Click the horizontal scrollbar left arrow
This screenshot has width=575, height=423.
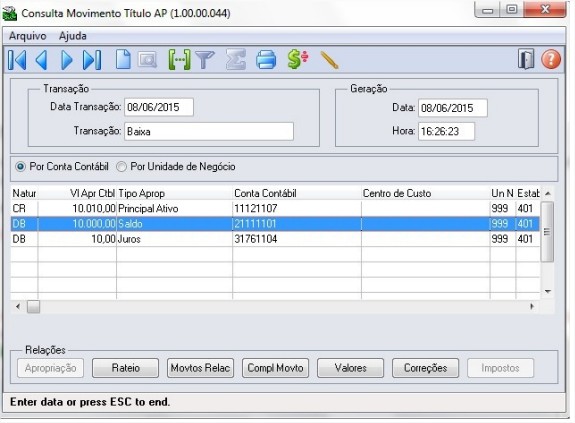pos(18,306)
